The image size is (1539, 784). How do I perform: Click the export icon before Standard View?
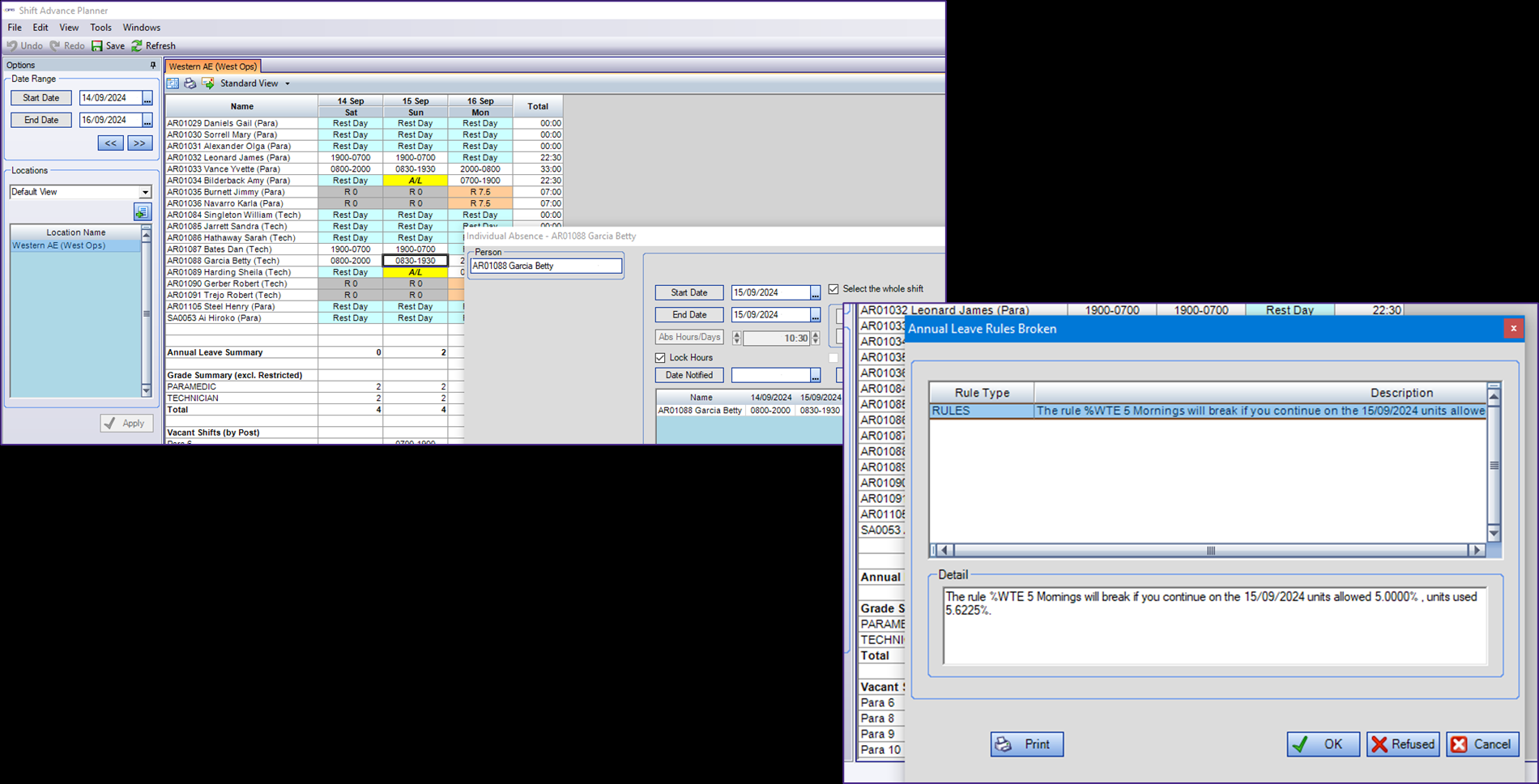(208, 83)
